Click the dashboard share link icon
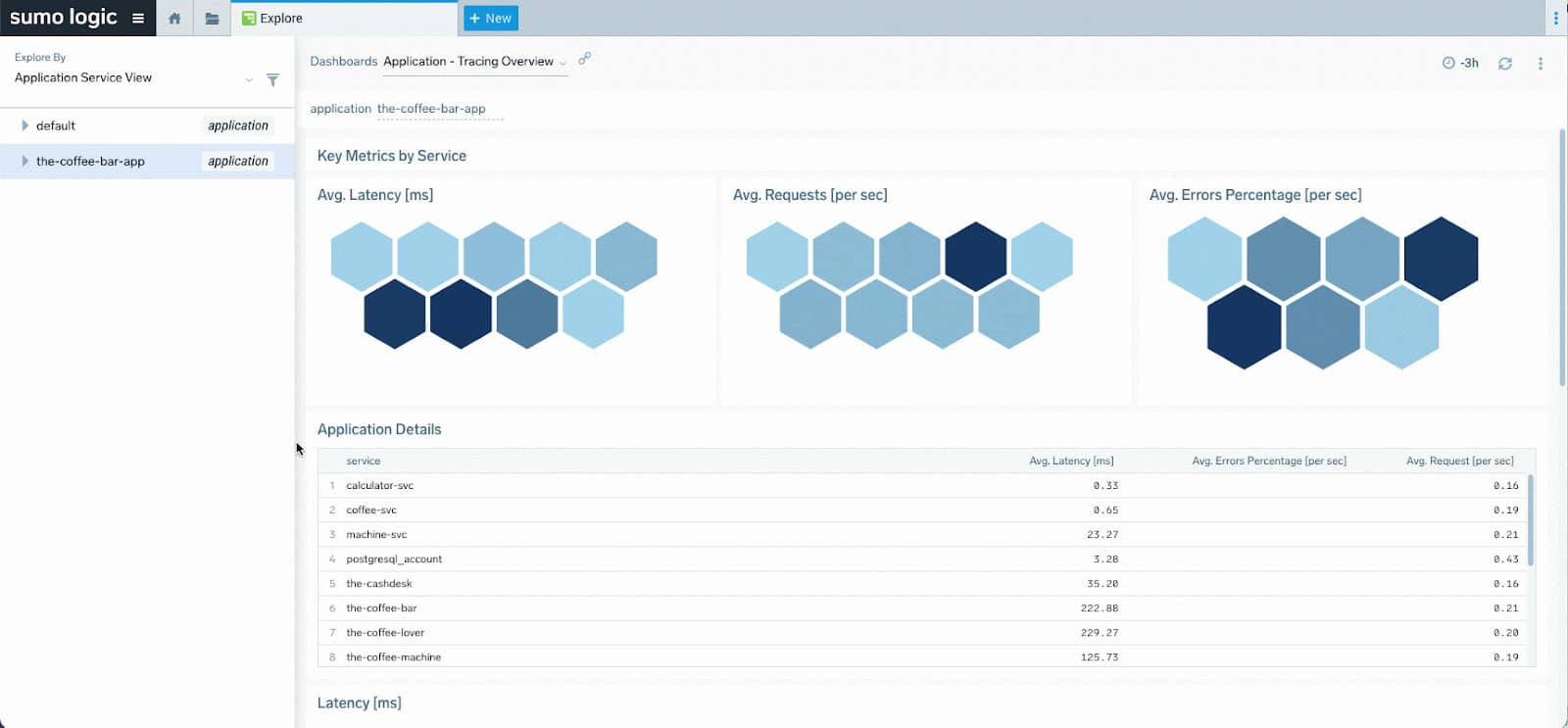 click(584, 59)
